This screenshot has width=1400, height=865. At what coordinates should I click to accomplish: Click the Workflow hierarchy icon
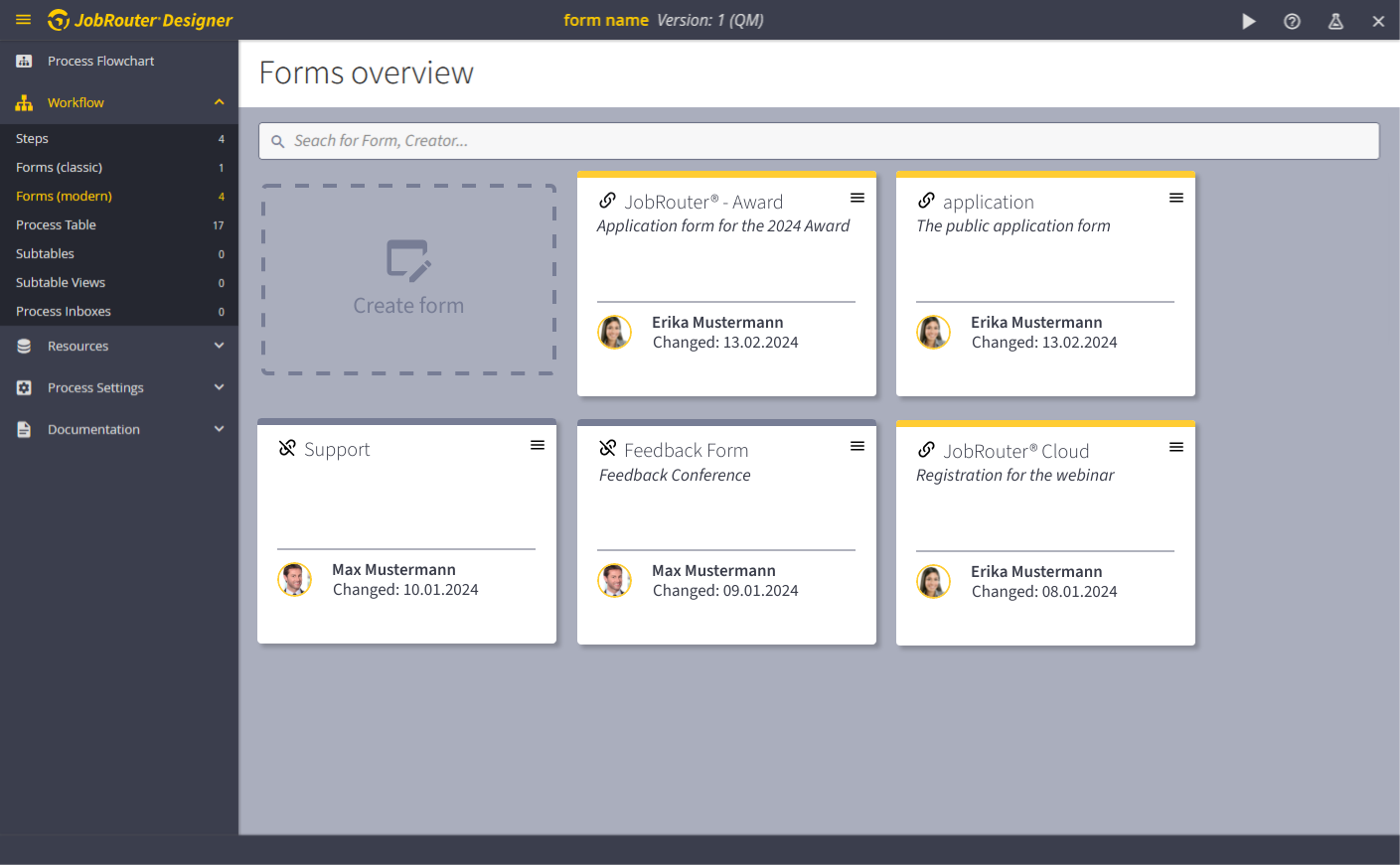click(24, 103)
